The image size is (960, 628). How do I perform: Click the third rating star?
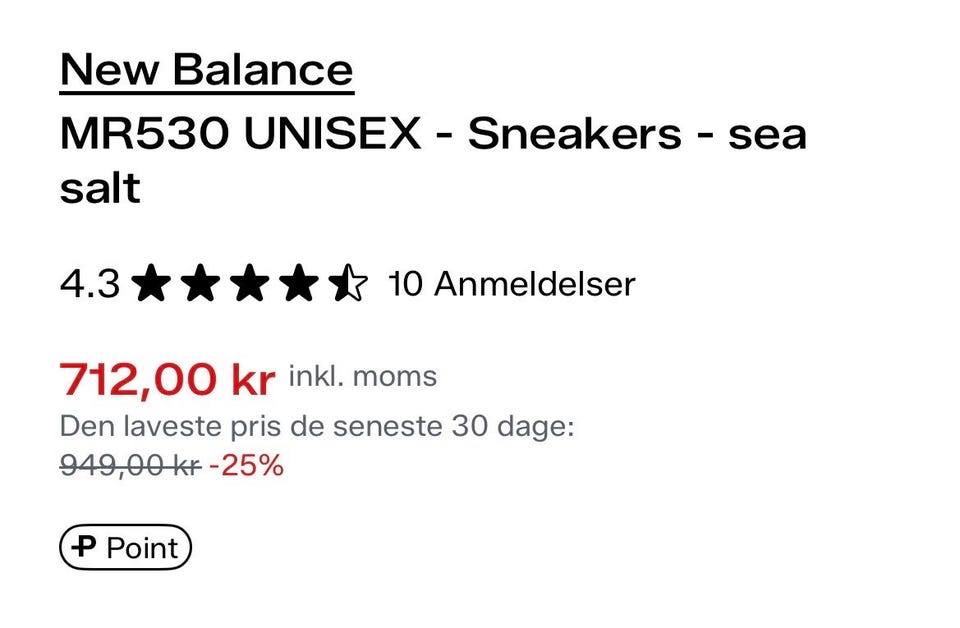(x=250, y=284)
